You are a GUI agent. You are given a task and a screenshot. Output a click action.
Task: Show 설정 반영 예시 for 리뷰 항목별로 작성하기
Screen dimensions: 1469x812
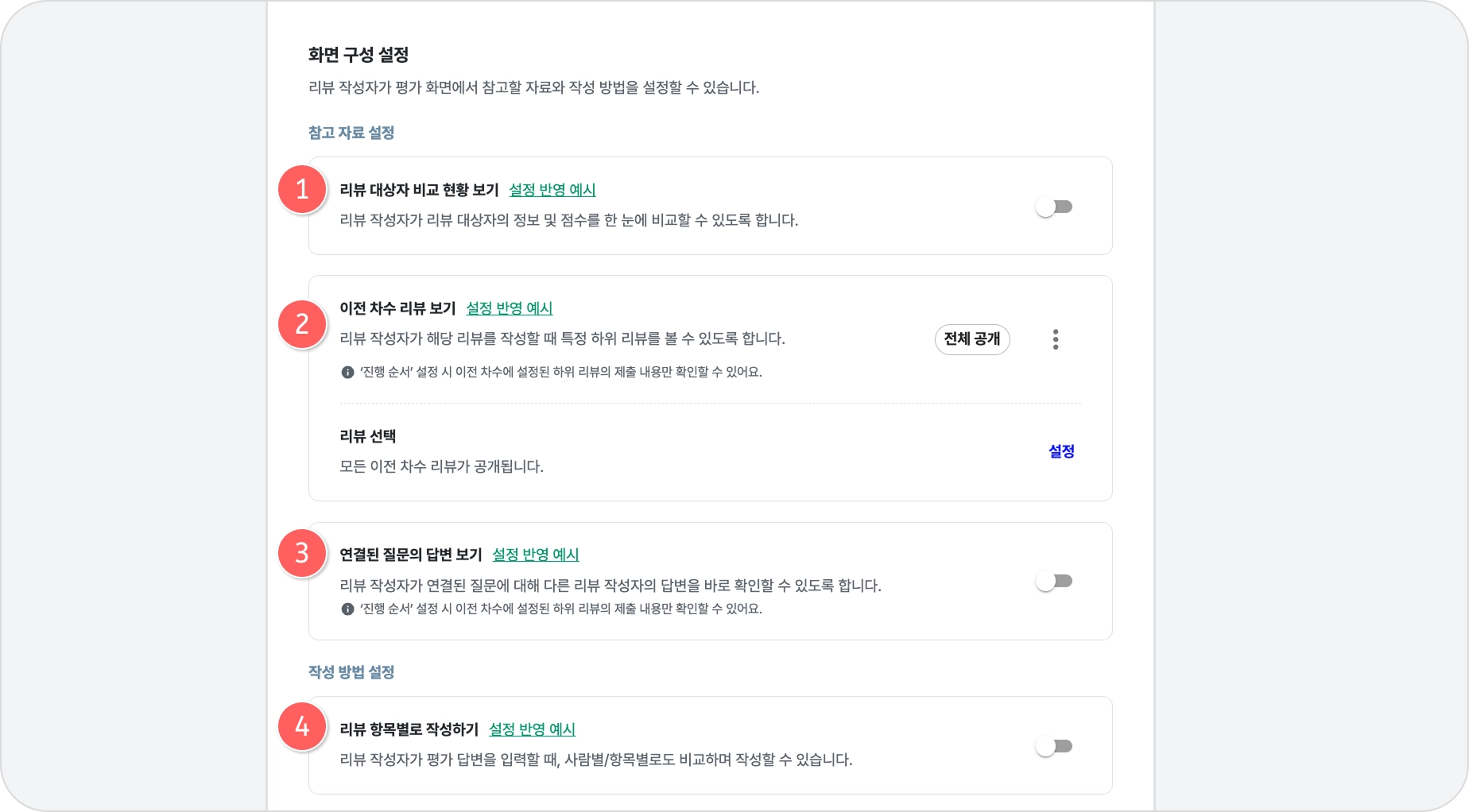(x=532, y=729)
